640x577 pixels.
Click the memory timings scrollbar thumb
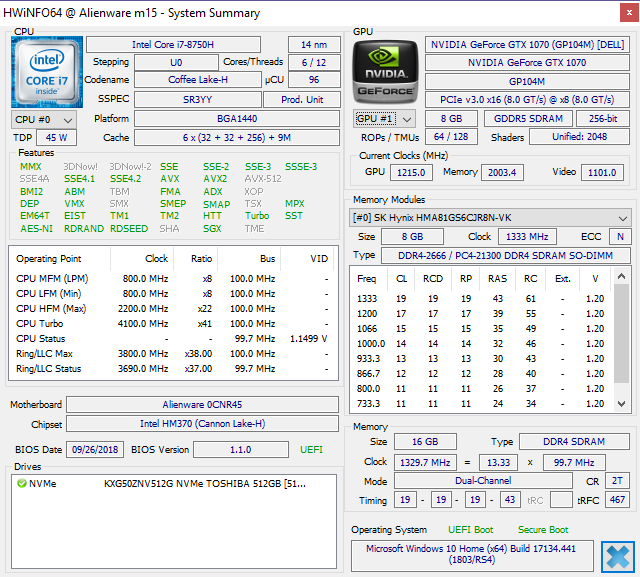click(621, 333)
